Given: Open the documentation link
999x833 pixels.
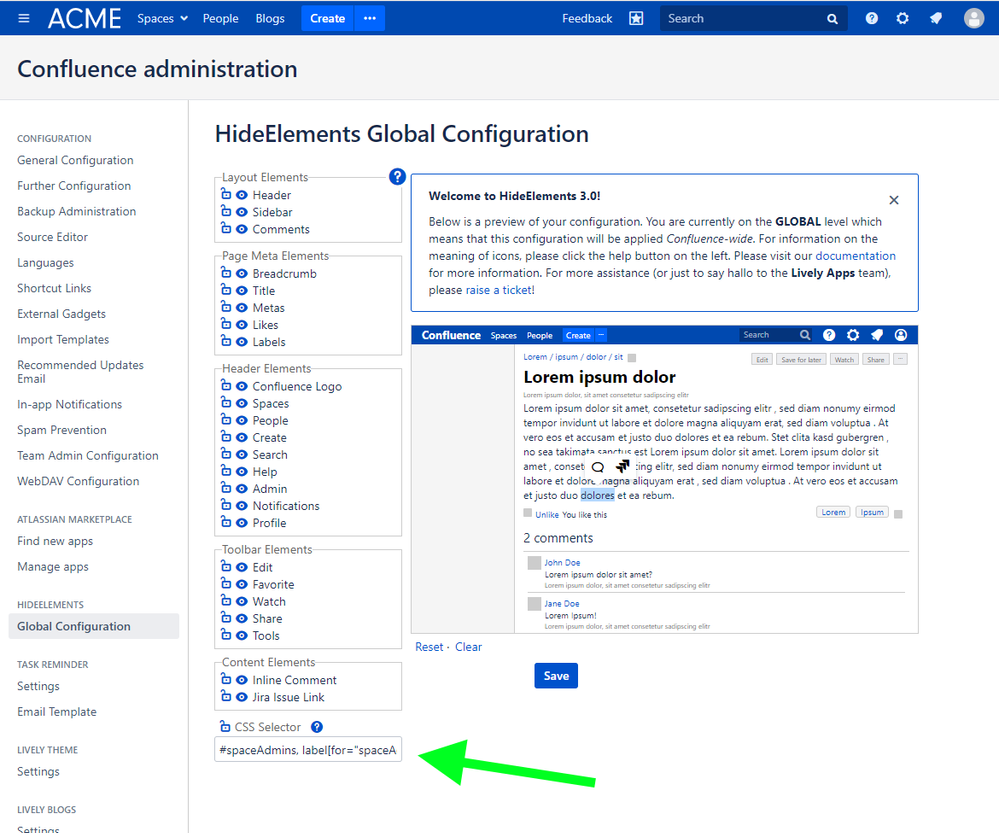Looking at the screenshot, I should click(855, 256).
